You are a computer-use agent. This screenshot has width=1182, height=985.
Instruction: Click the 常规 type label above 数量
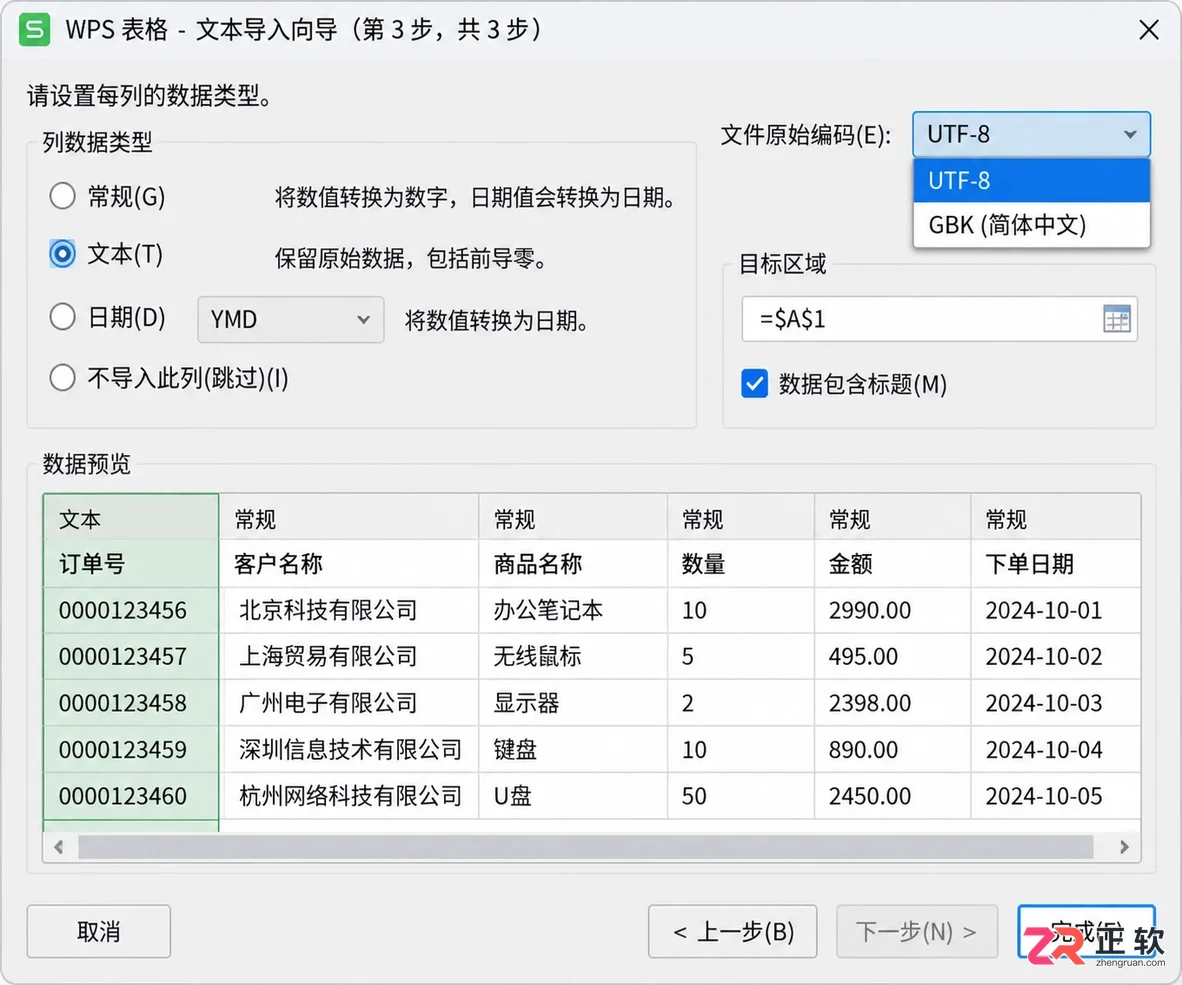(x=741, y=519)
